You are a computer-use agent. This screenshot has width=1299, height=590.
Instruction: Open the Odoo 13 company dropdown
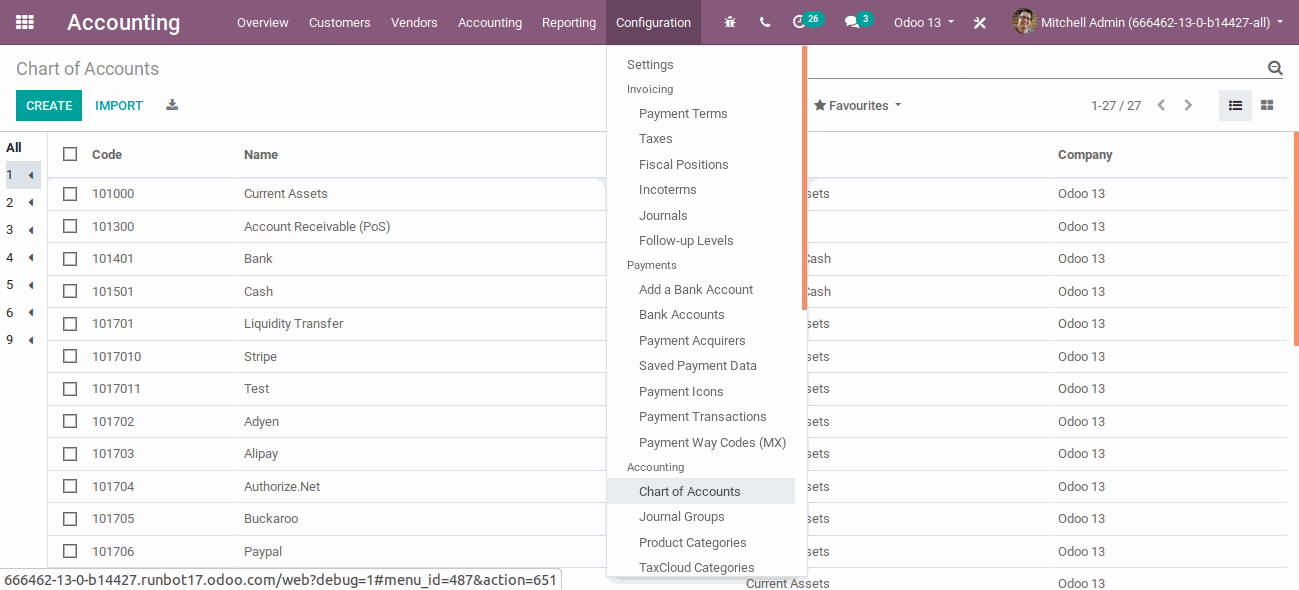tap(924, 22)
